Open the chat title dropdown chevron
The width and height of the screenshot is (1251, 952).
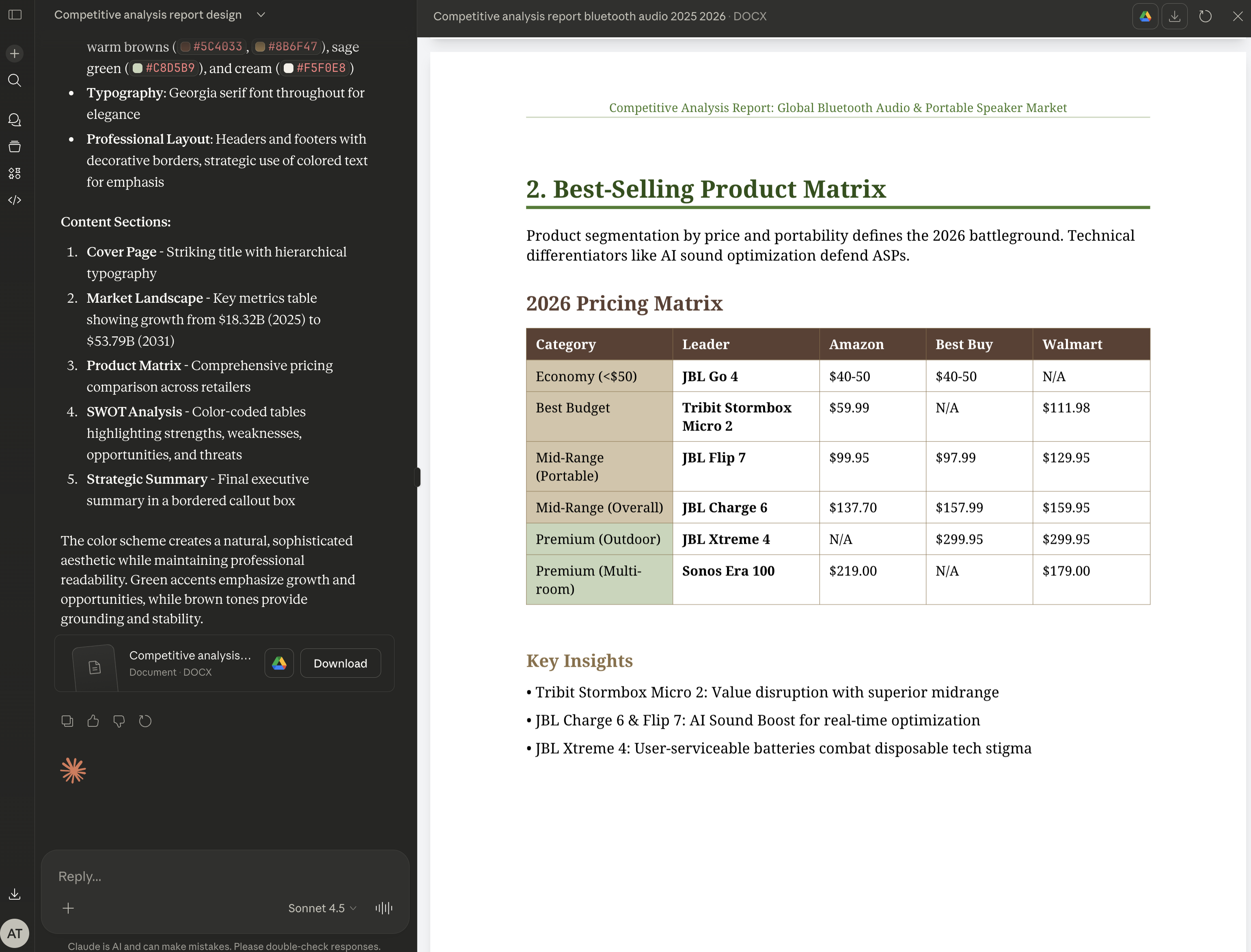261,15
